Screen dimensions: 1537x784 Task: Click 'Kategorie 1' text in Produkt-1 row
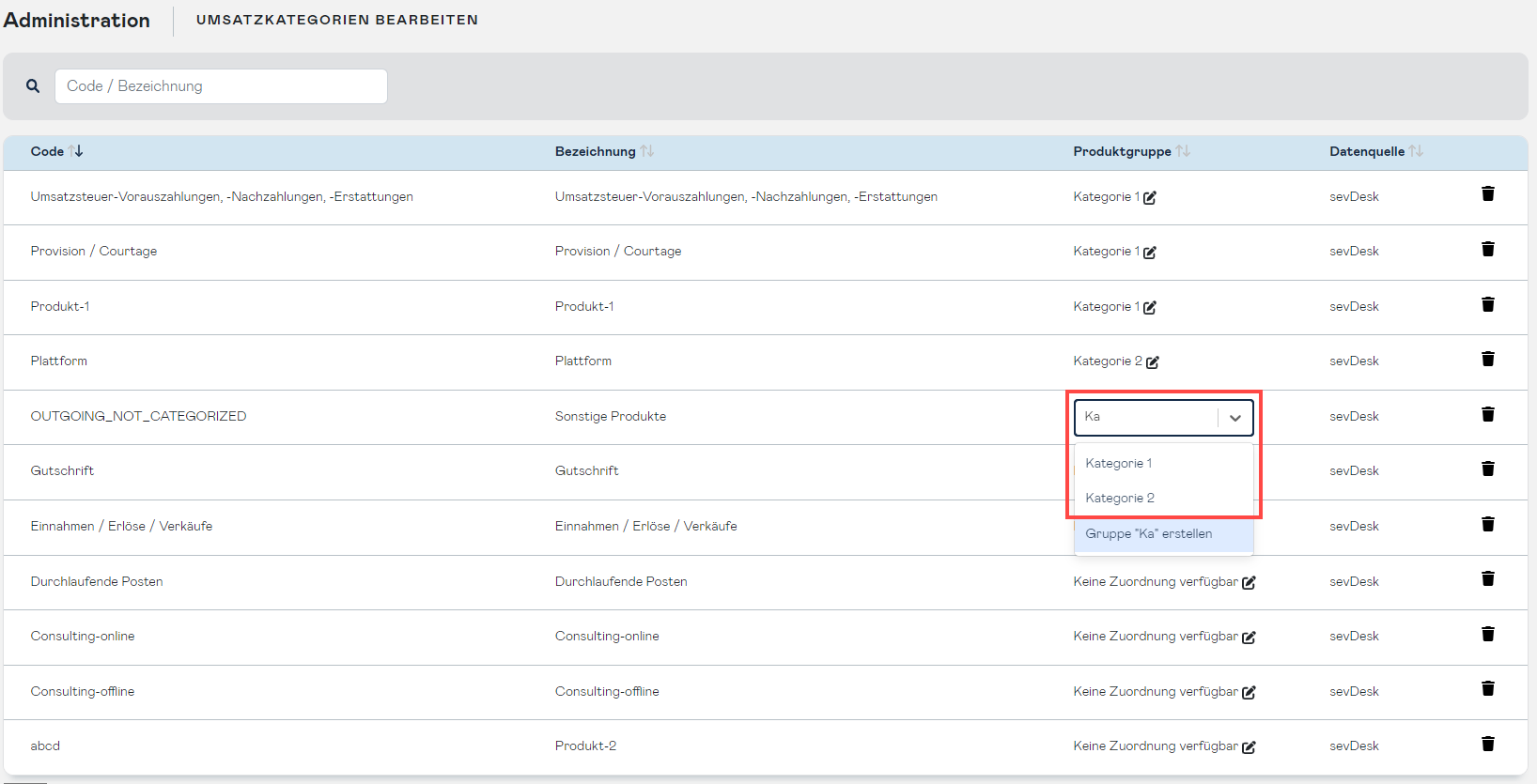pyautogui.click(x=1107, y=306)
